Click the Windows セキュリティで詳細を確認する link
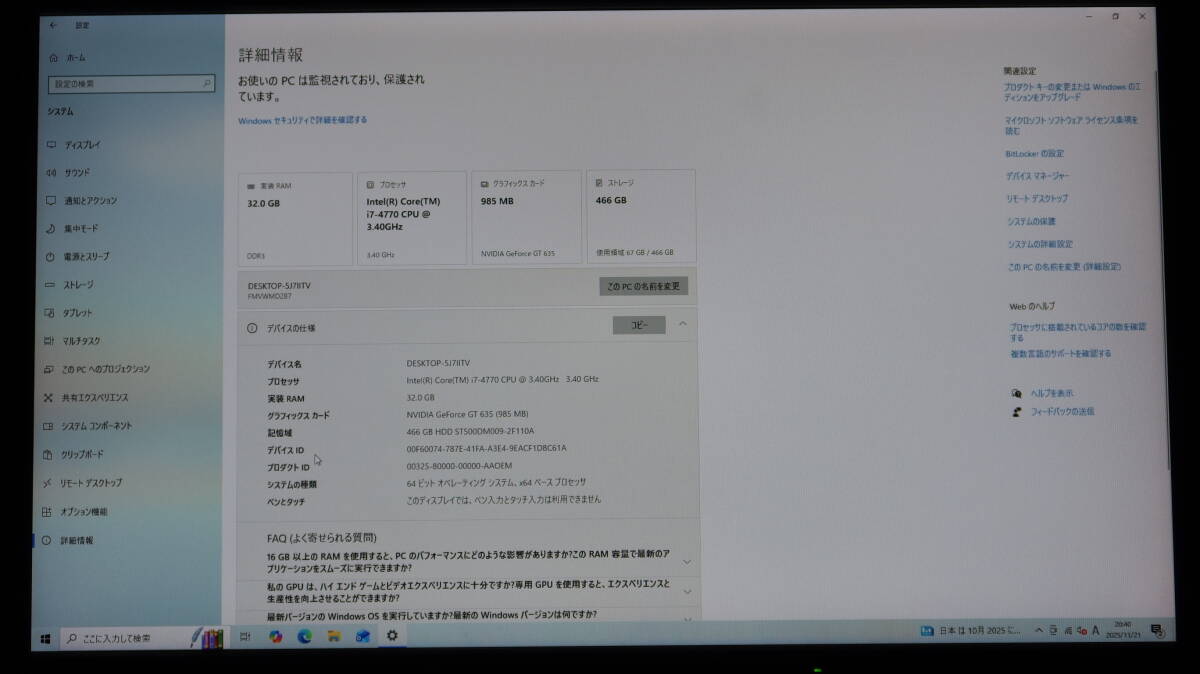This screenshot has width=1200, height=674. pos(303,120)
